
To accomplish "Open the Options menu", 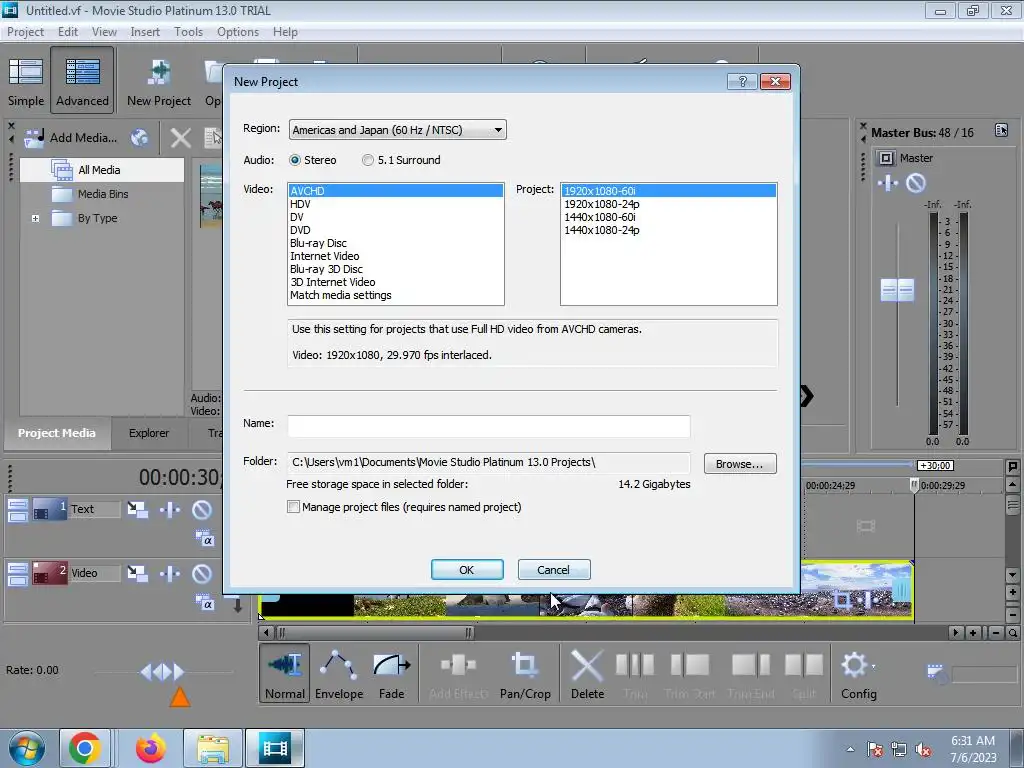I will point(238,31).
